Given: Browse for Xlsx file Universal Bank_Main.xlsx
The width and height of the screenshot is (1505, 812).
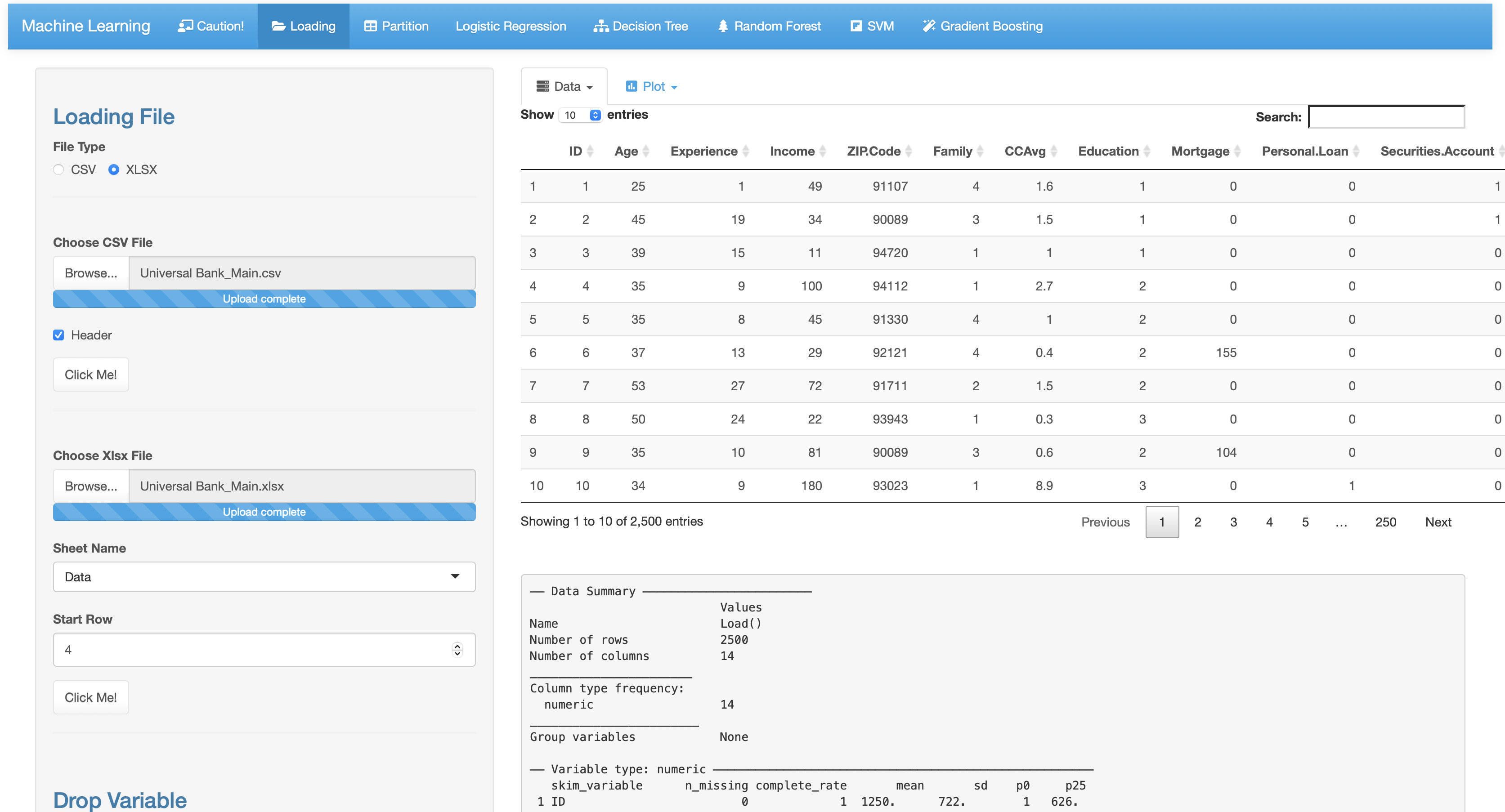Looking at the screenshot, I should [x=90, y=486].
